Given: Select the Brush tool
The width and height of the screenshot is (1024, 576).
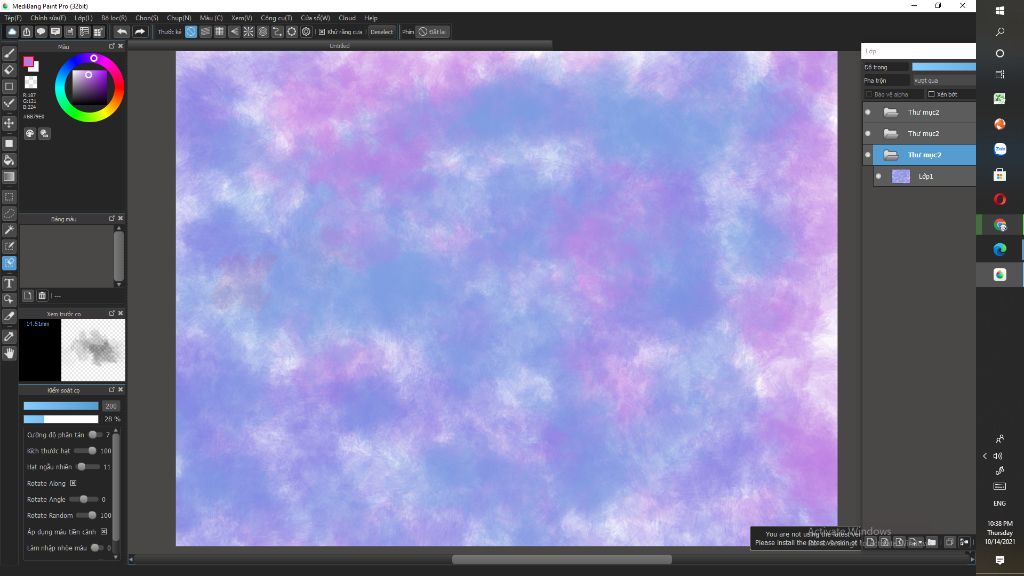Looking at the screenshot, I should pos(9,54).
